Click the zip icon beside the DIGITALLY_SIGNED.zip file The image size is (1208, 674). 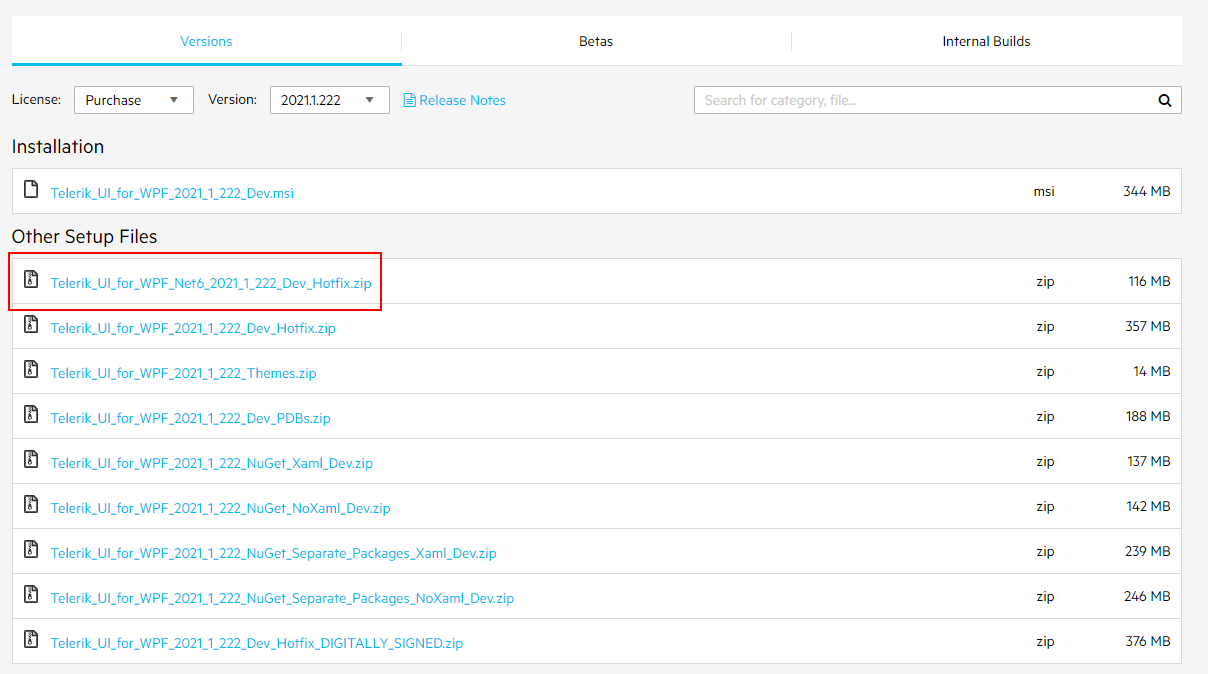tap(31, 639)
